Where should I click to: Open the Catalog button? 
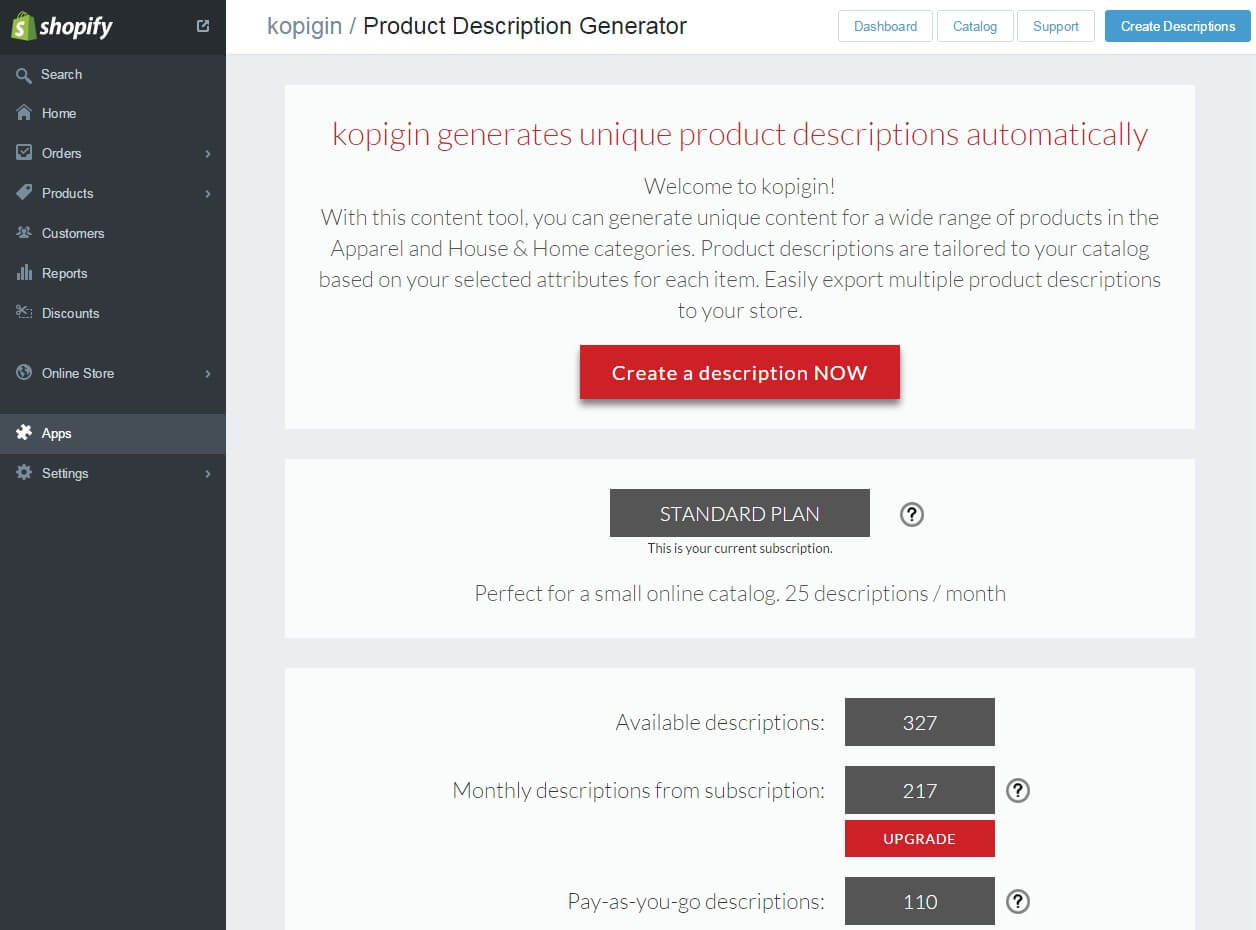(x=975, y=26)
